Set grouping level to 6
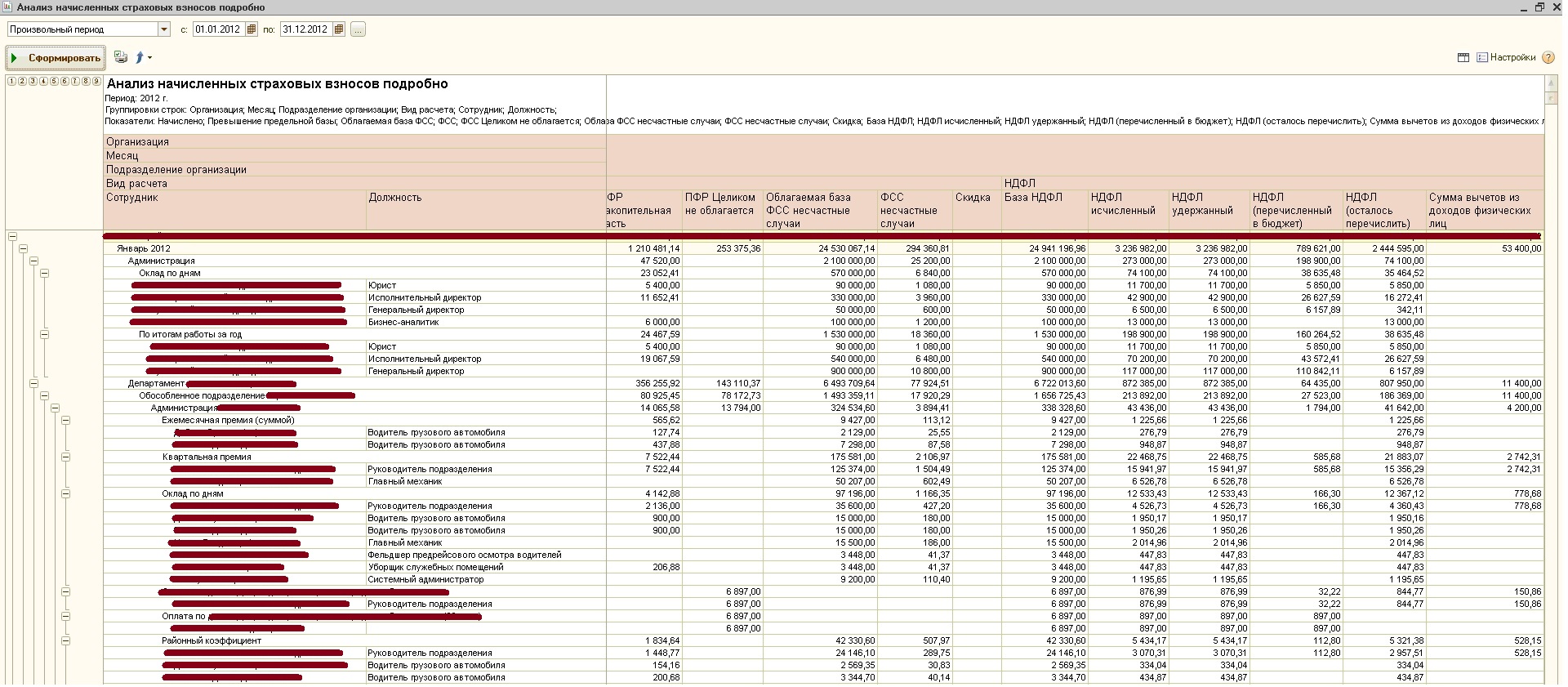Image resolution: width=1568 pixels, height=687 pixels. (65, 81)
